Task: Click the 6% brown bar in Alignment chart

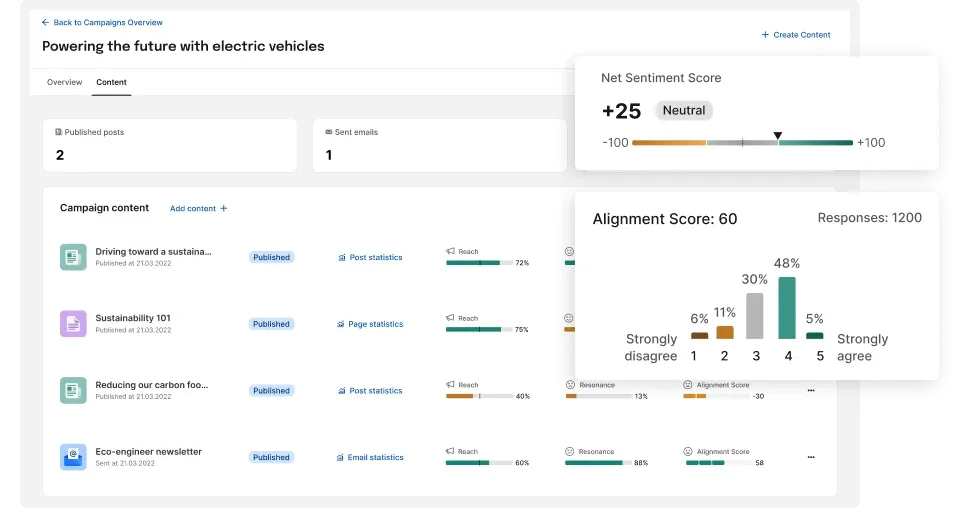Action: point(699,335)
